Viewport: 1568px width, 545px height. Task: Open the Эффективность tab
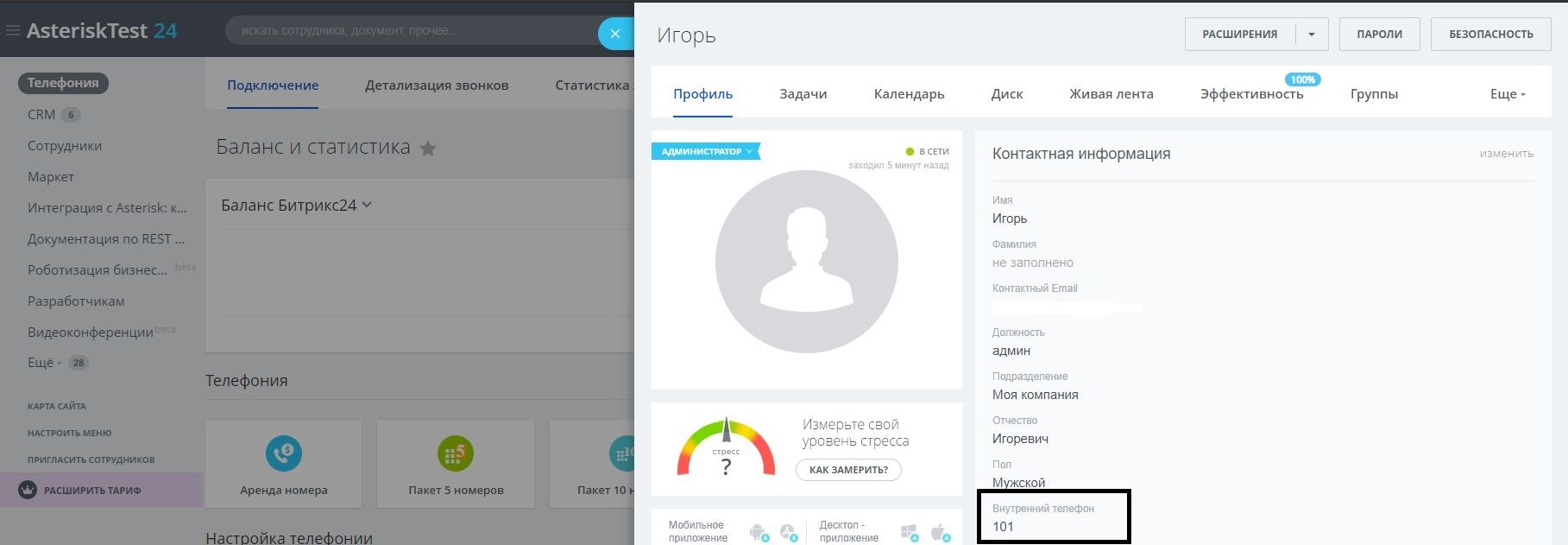point(1251,94)
